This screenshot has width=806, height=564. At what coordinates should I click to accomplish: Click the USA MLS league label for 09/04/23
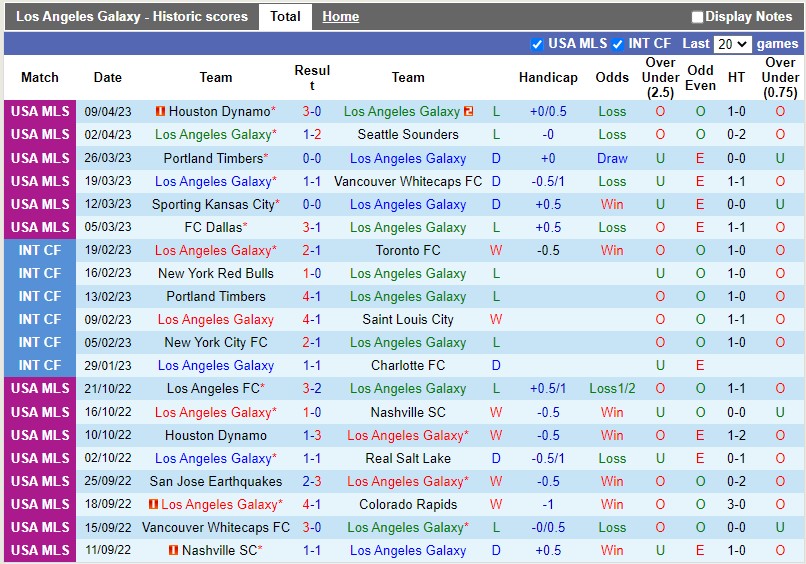click(40, 111)
